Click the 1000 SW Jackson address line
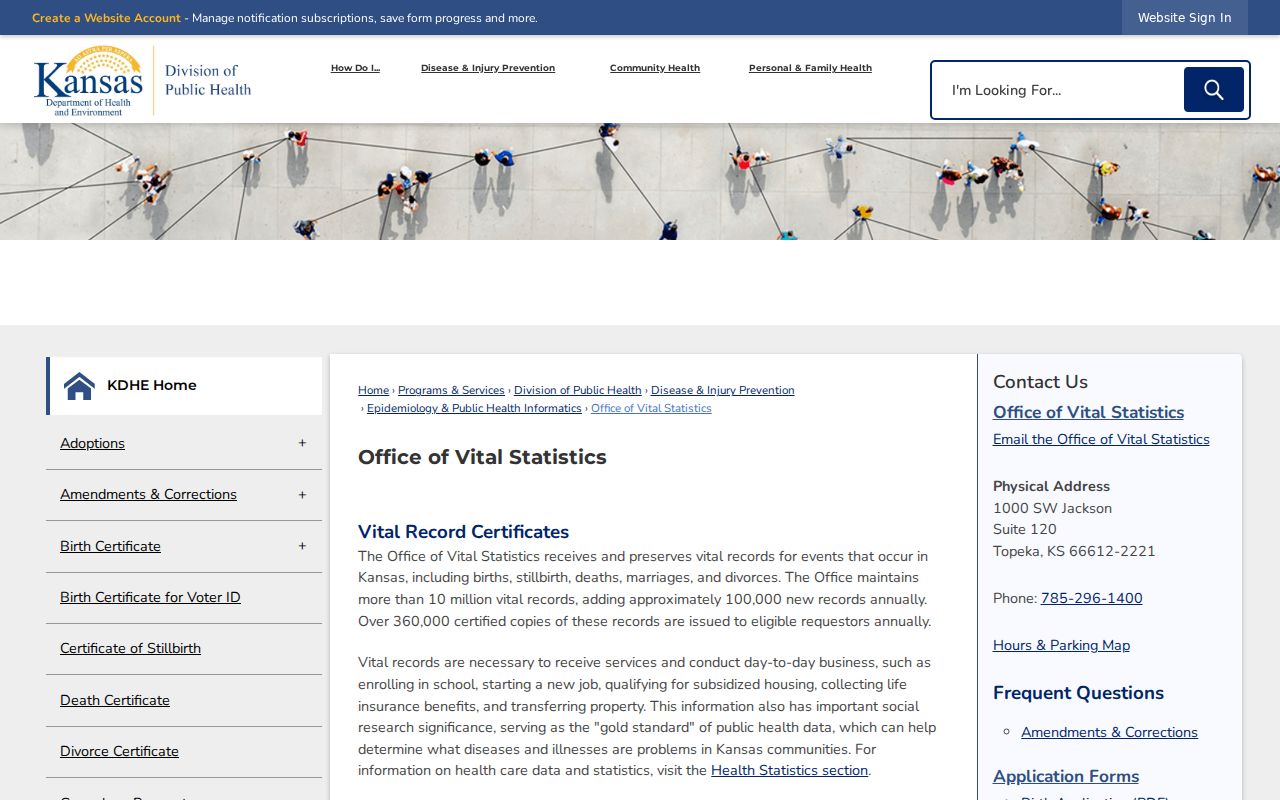 (x=1052, y=508)
